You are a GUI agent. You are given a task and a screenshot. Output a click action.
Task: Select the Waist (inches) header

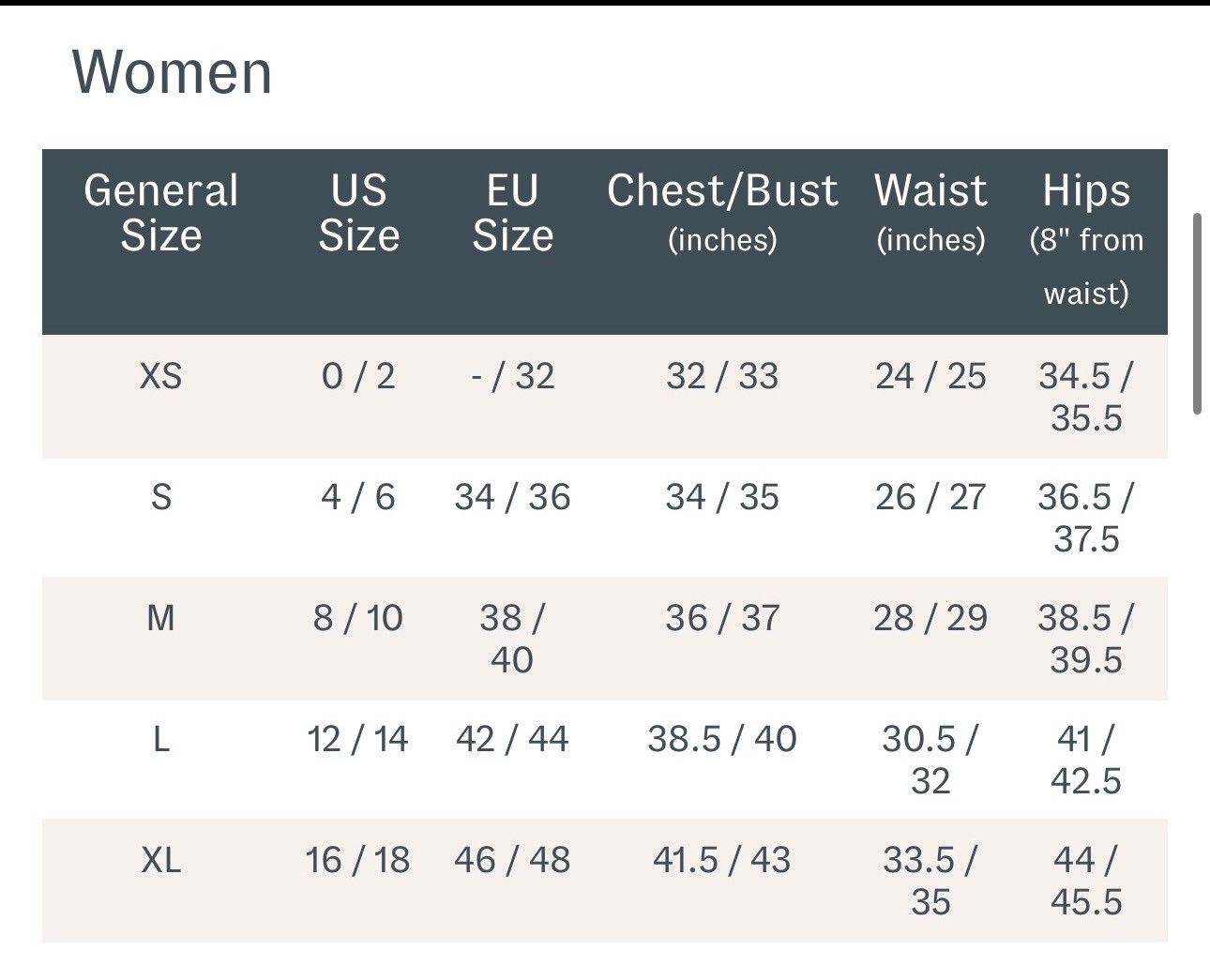coord(930,213)
